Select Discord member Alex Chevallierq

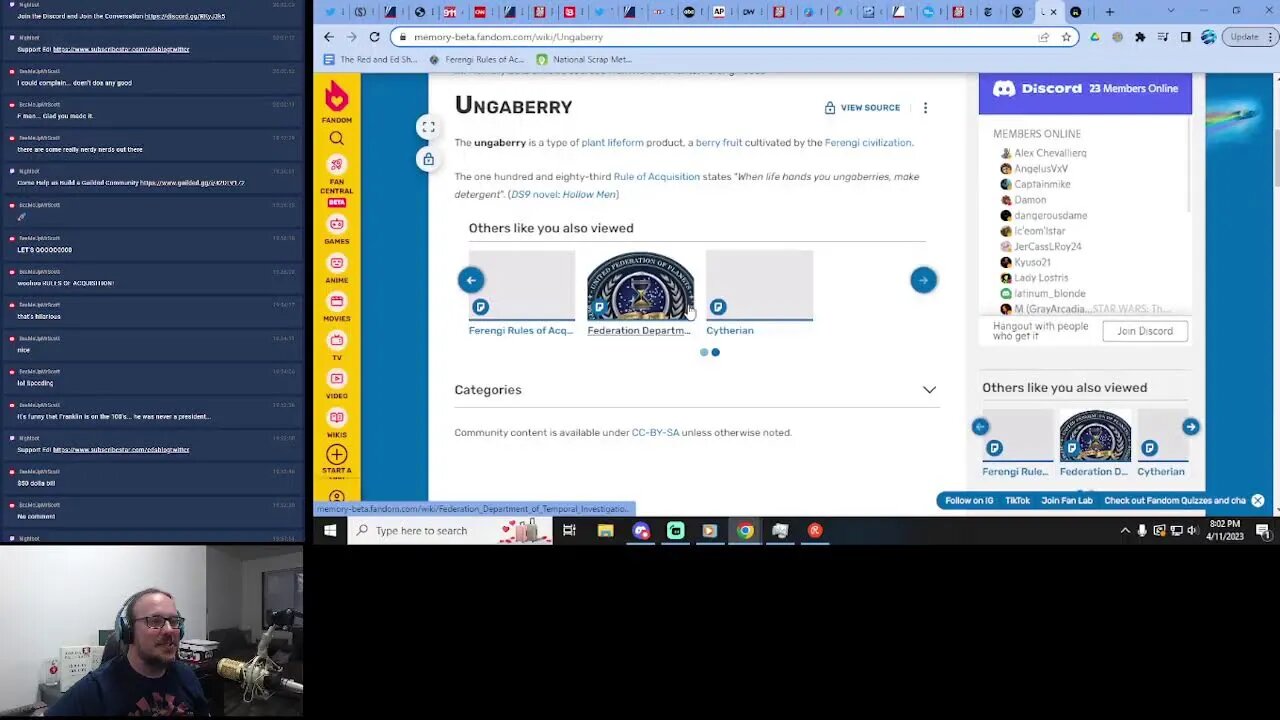pos(1043,153)
